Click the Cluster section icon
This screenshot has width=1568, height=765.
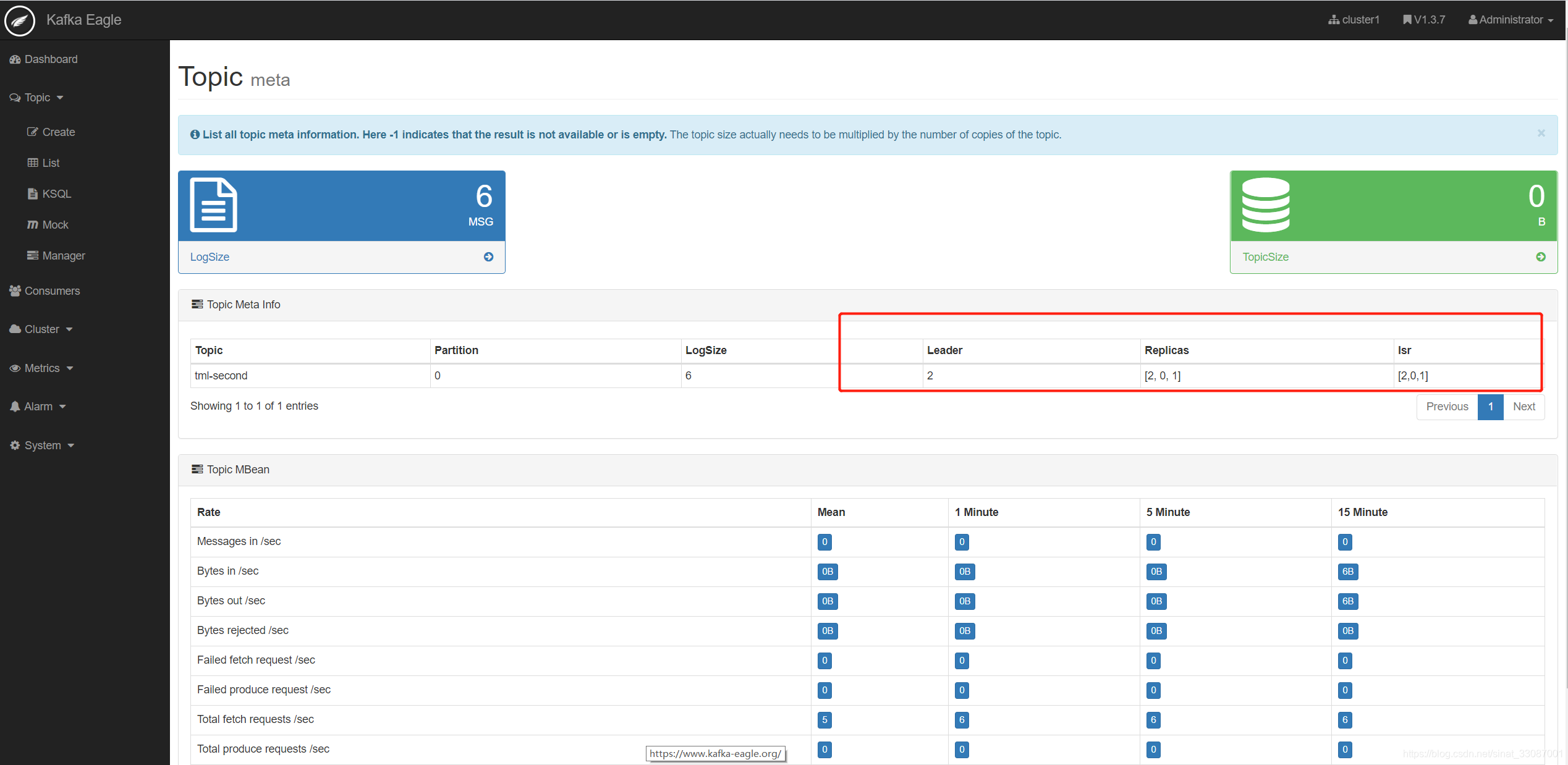pos(15,329)
